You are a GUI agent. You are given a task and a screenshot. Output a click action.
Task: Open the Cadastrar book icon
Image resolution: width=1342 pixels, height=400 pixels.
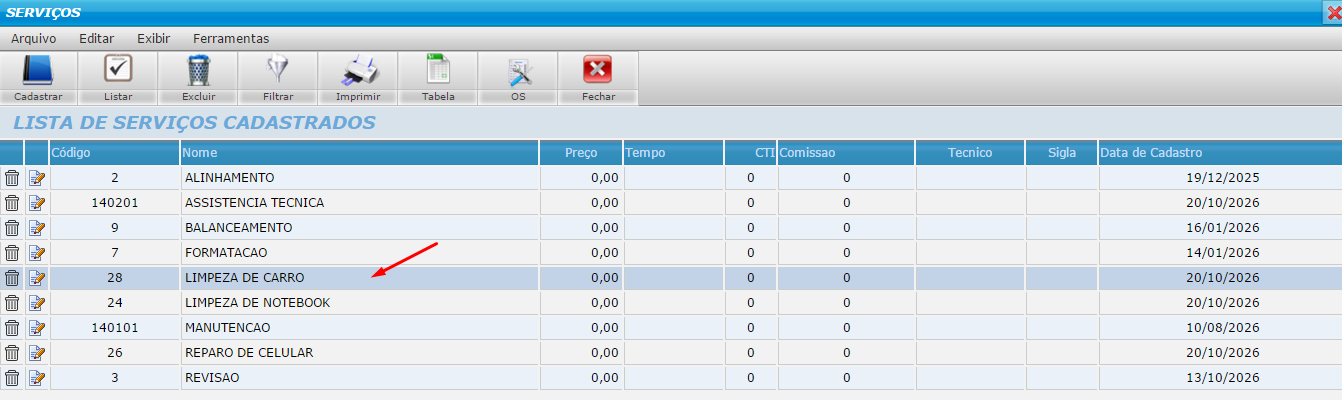pos(38,70)
